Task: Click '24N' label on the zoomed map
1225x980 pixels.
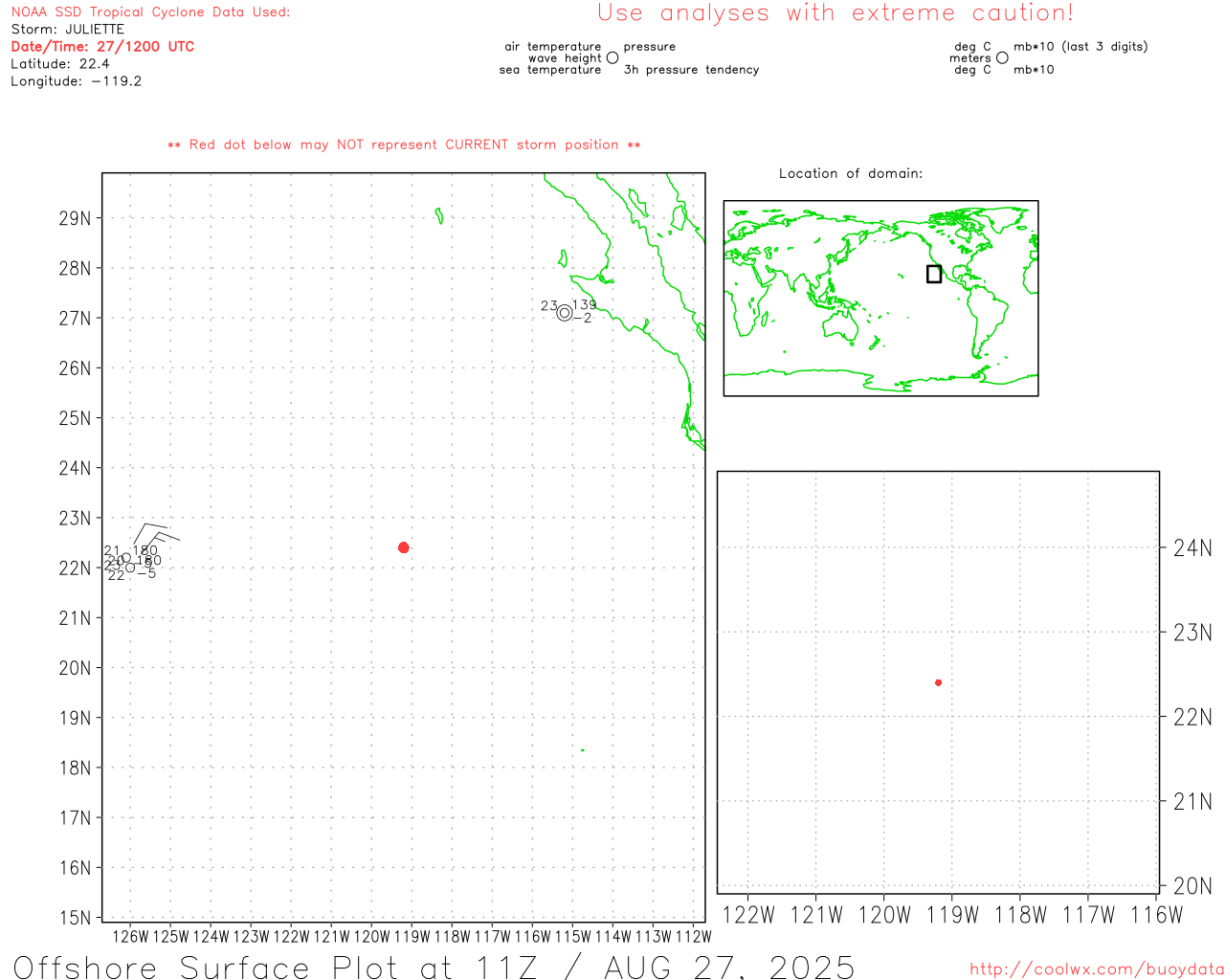Action: click(1192, 548)
